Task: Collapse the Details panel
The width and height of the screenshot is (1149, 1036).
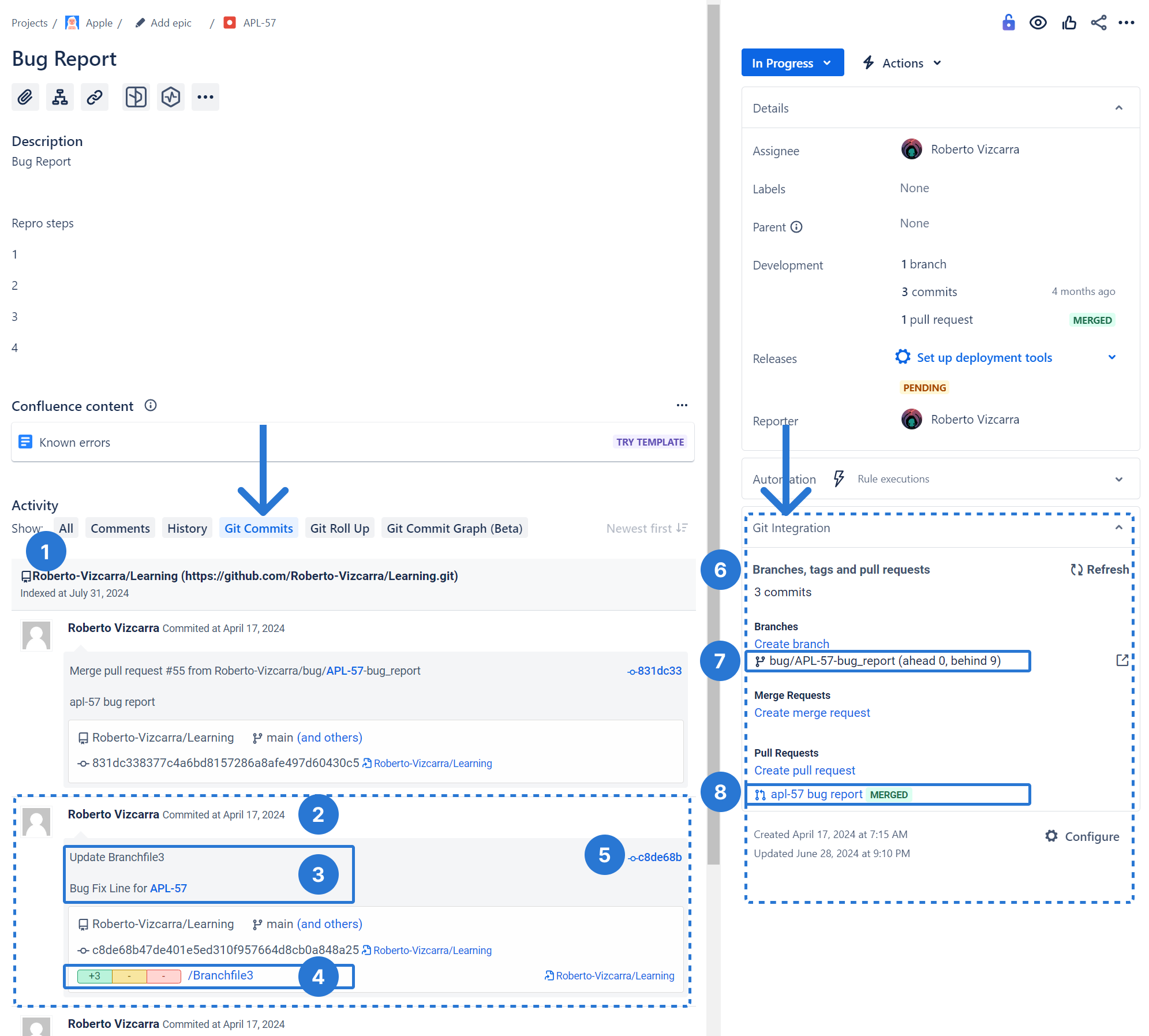Action: 1119,108
